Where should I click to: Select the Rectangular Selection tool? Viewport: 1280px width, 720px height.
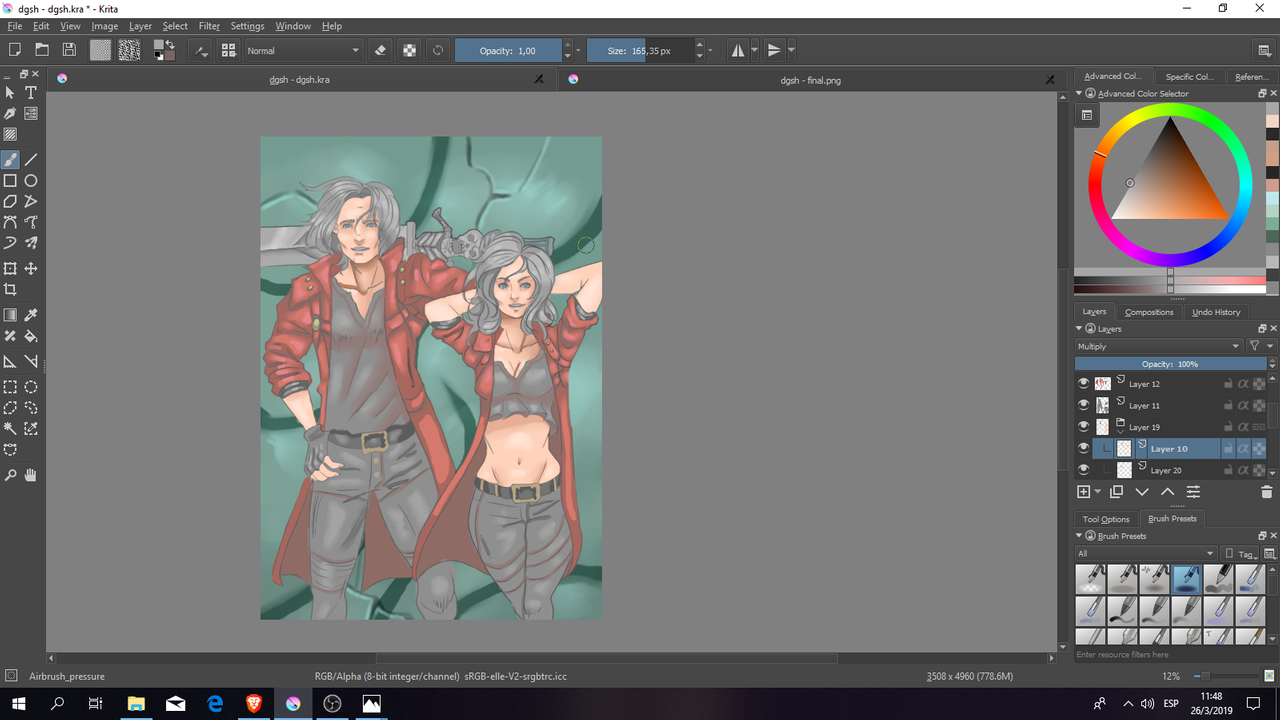click(10, 387)
